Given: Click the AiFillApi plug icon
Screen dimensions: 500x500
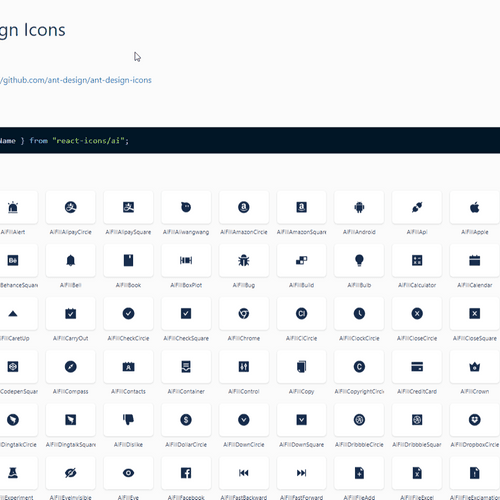Looking at the screenshot, I should pyautogui.click(x=417, y=207).
